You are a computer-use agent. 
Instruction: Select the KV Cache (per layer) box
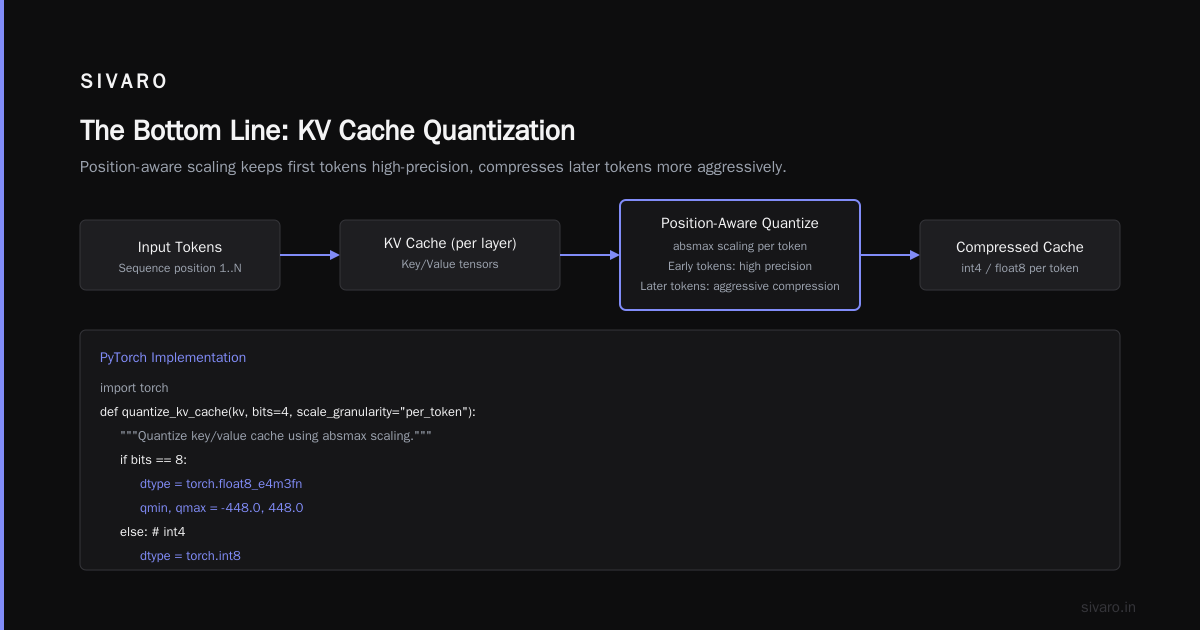coord(450,255)
